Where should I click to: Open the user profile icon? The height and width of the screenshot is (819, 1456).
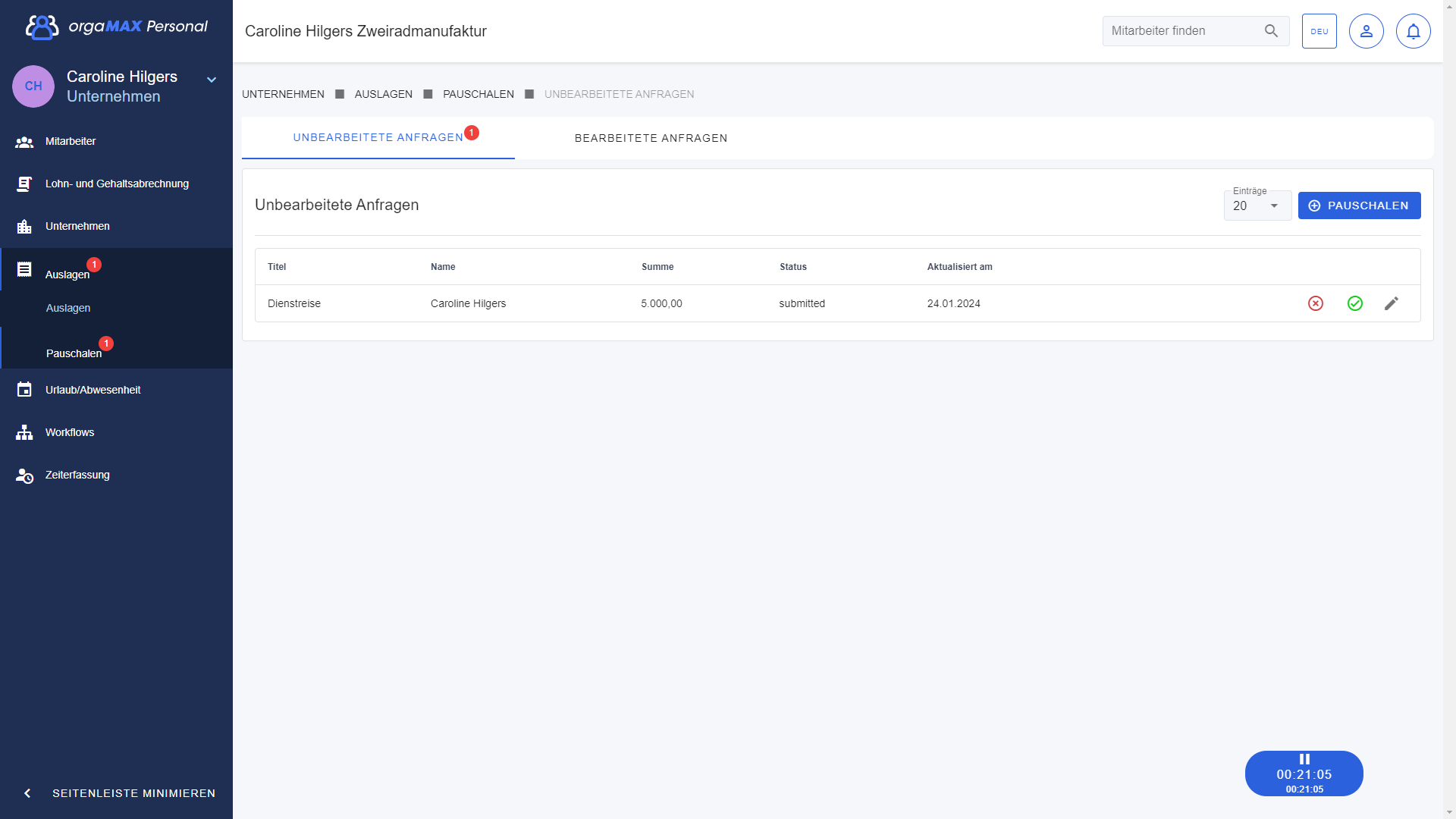pyautogui.click(x=1366, y=31)
